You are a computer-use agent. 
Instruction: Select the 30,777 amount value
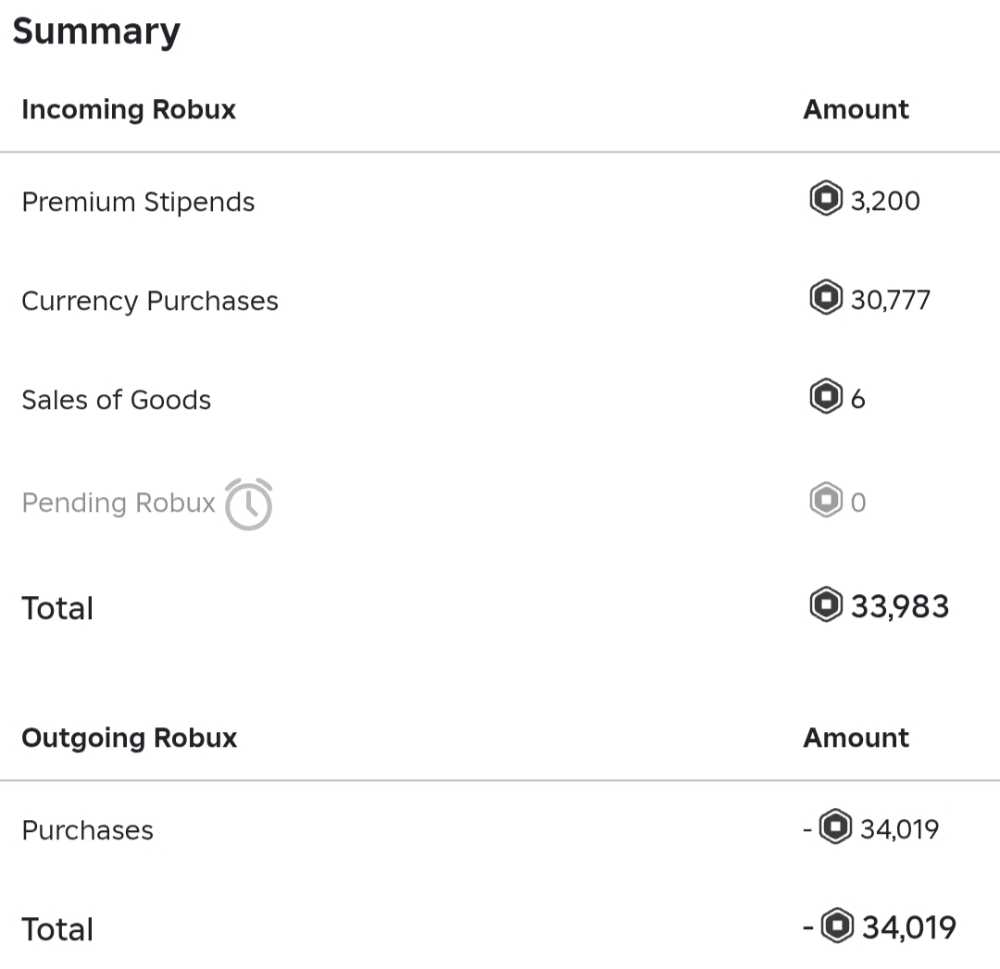(x=890, y=300)
